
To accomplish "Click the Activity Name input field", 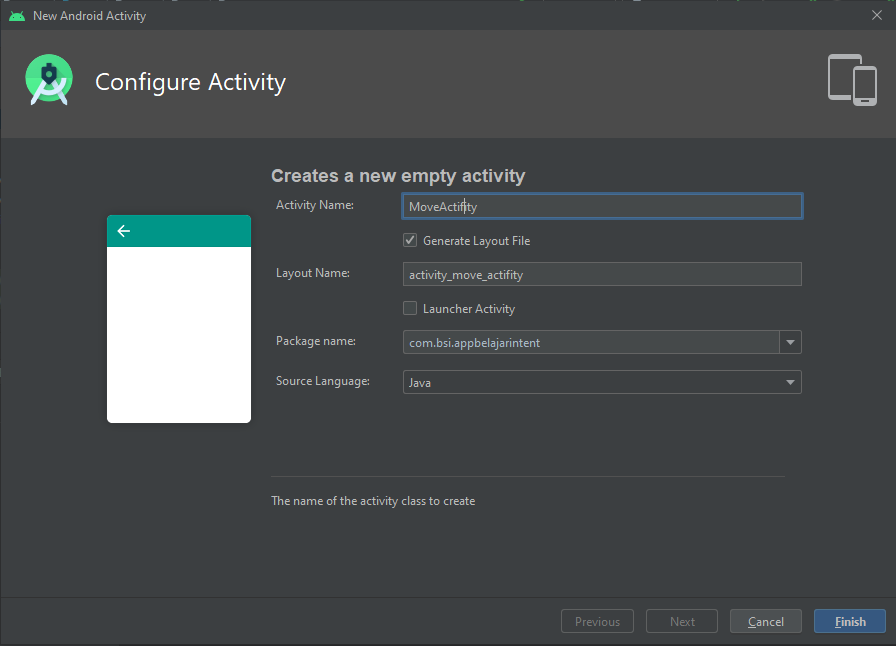I will click(602, 206).
